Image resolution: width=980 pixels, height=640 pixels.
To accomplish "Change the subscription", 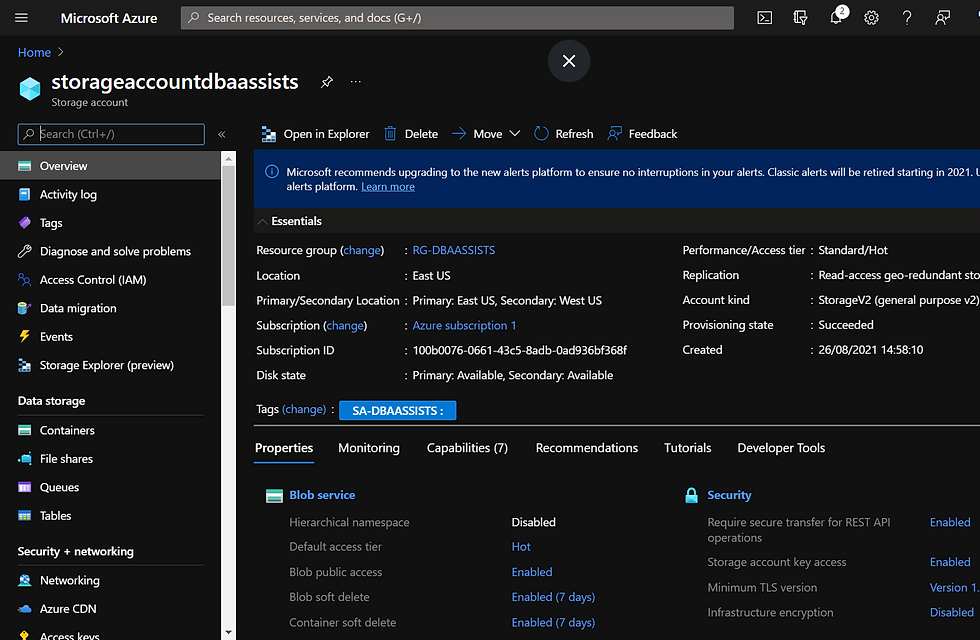I will (345, 325).
